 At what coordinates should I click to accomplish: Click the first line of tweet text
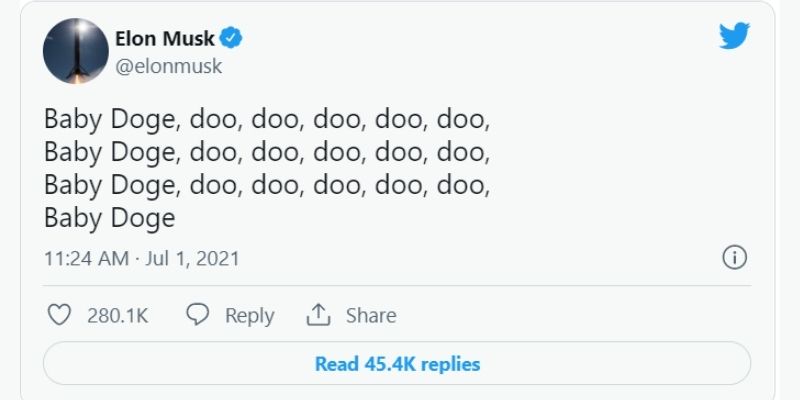[267, 121]
